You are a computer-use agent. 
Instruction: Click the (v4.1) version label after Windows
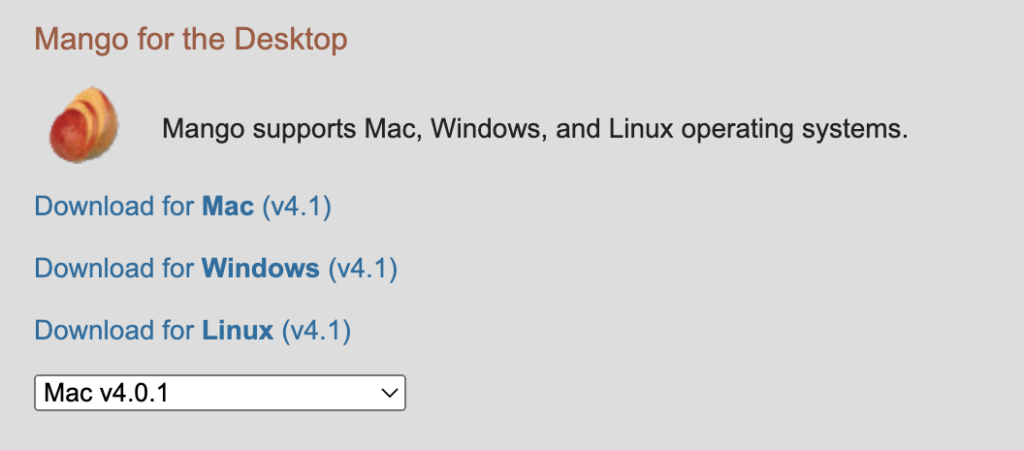(x=362, y=268)
